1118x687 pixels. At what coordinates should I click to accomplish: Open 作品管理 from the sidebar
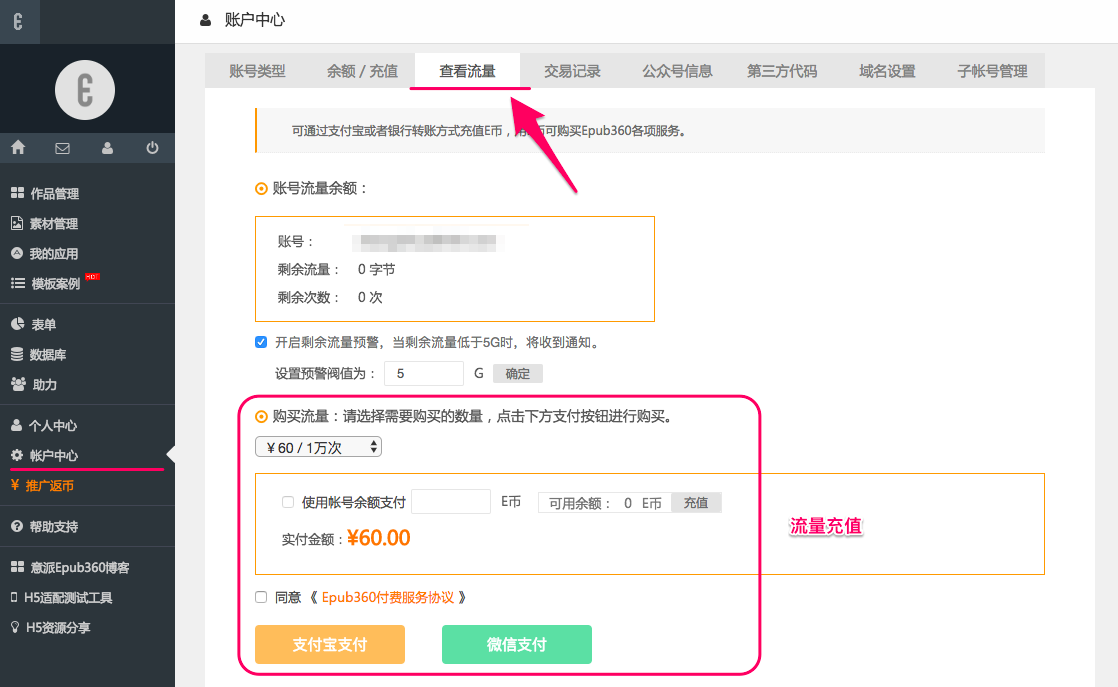(x=54, y=194)
